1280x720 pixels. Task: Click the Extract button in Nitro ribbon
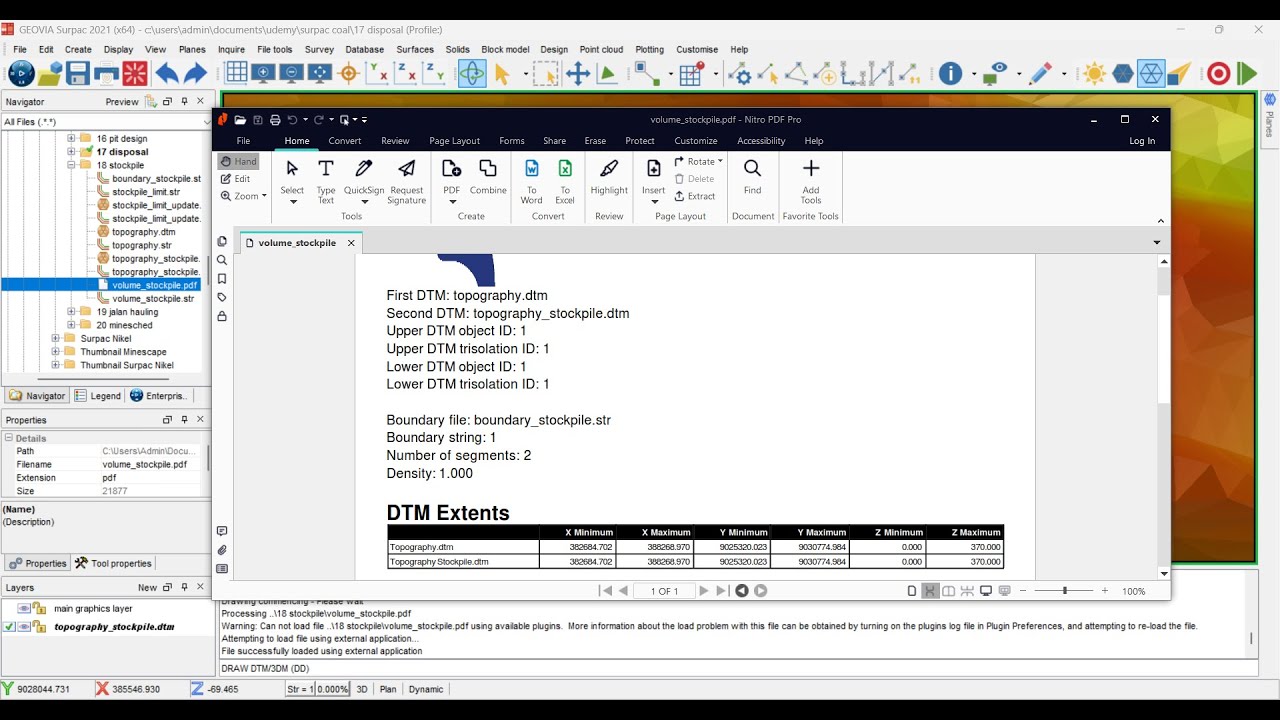694,196
